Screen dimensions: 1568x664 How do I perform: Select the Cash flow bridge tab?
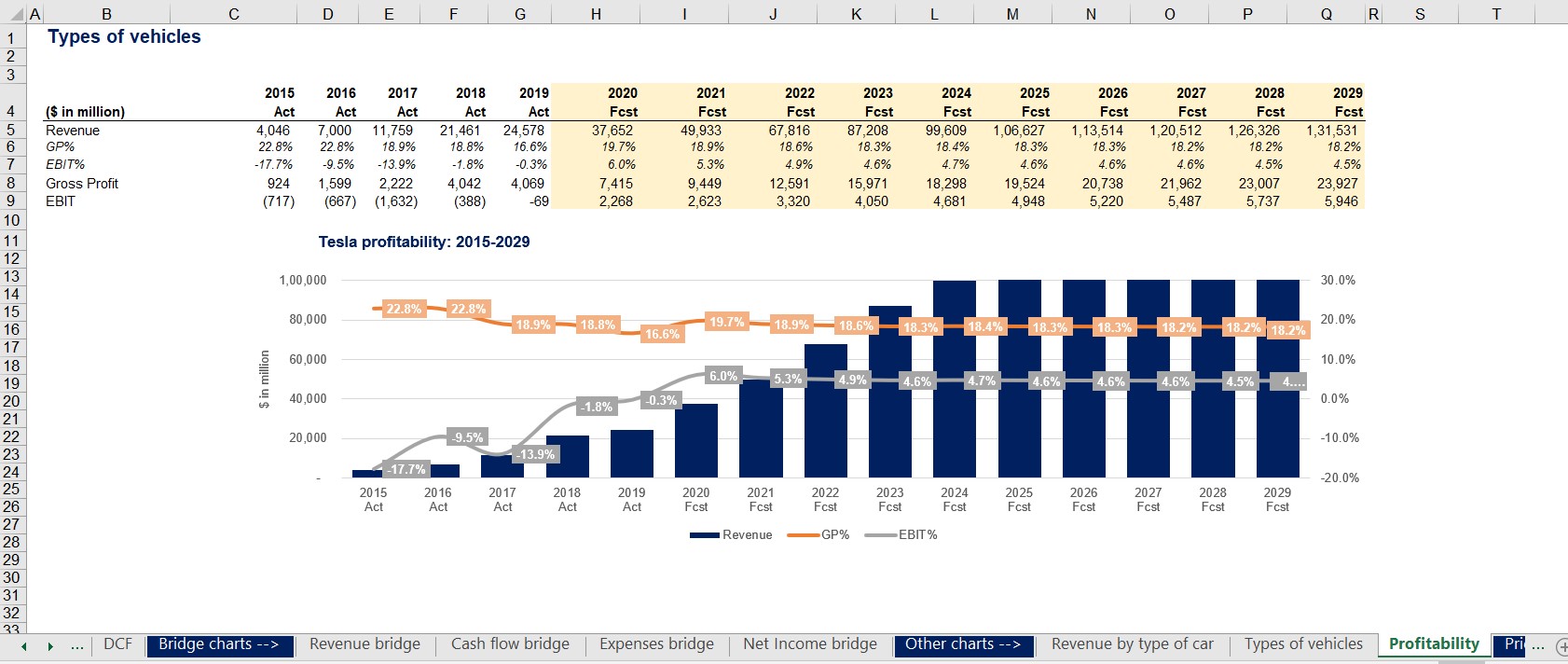coord(510,644)
